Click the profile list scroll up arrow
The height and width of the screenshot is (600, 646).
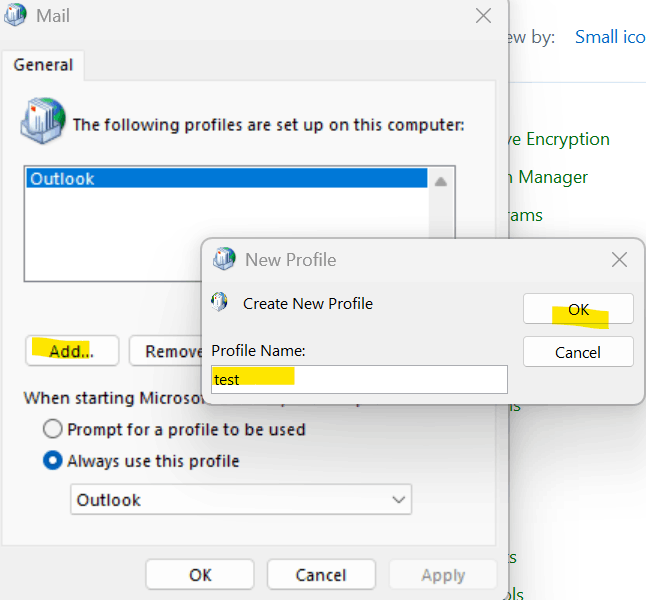coord(441,181)
